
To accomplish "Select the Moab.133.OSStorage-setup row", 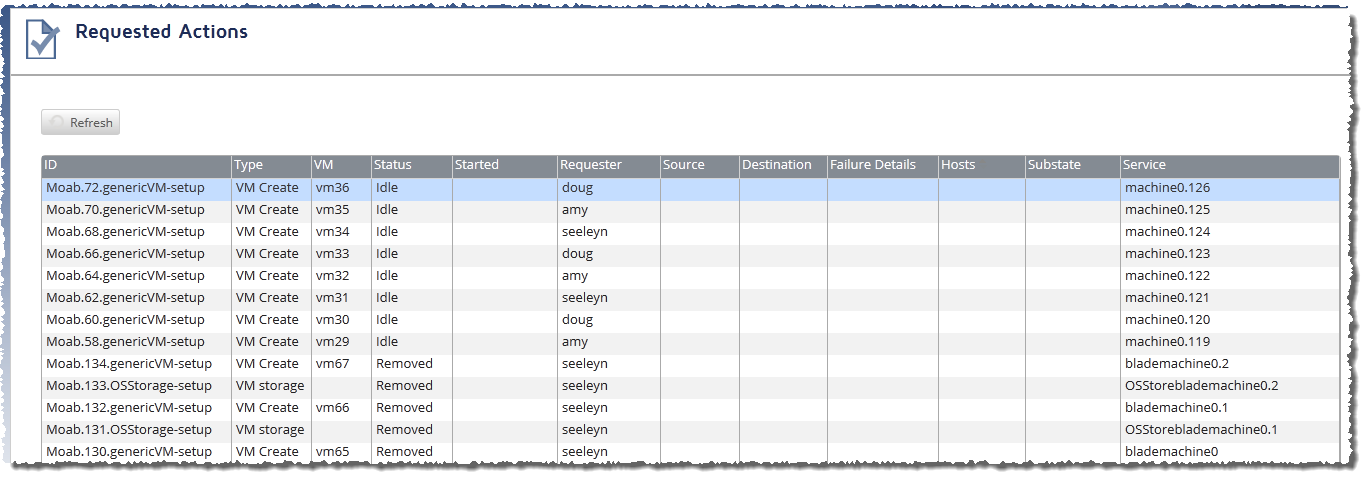I will 690,386.
